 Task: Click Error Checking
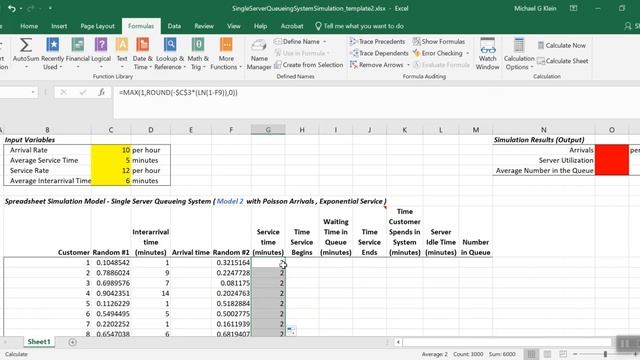pyautogui.click(x=438, y=53)
